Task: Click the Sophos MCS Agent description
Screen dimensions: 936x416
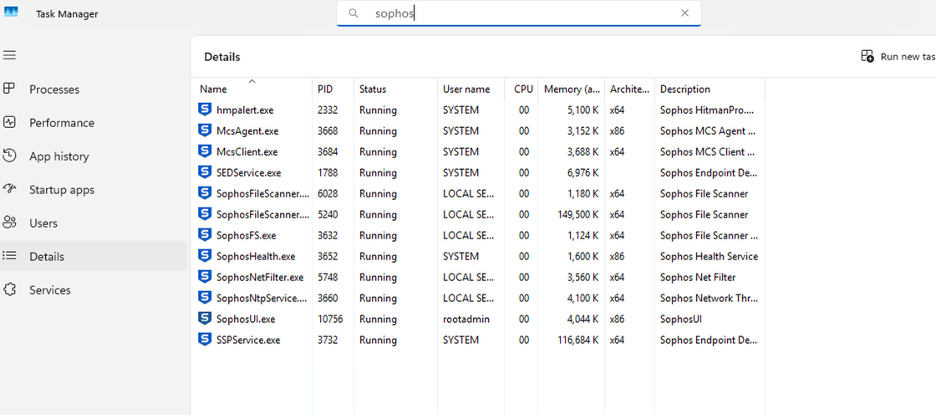Action: pos(708,131)
